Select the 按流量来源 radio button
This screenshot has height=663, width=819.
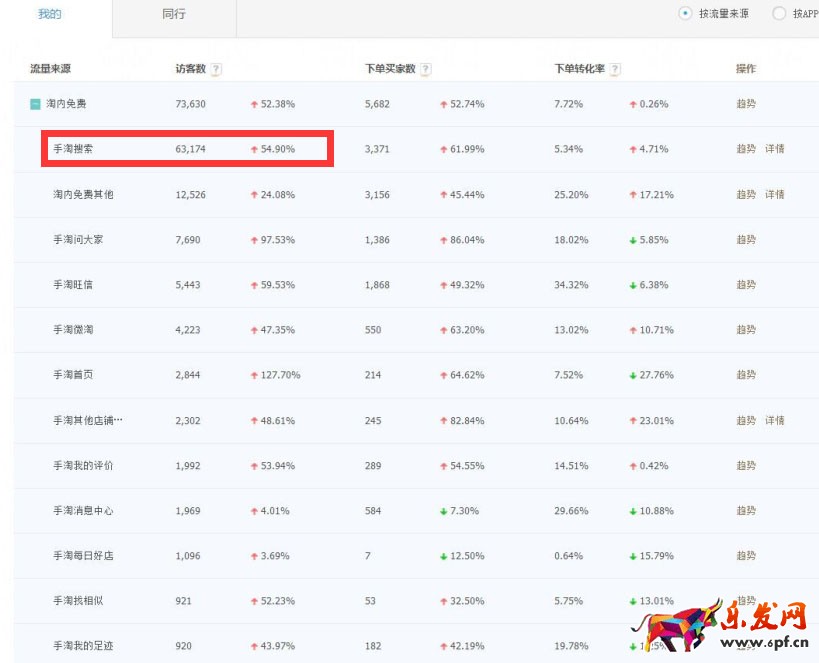coord(685,13)
